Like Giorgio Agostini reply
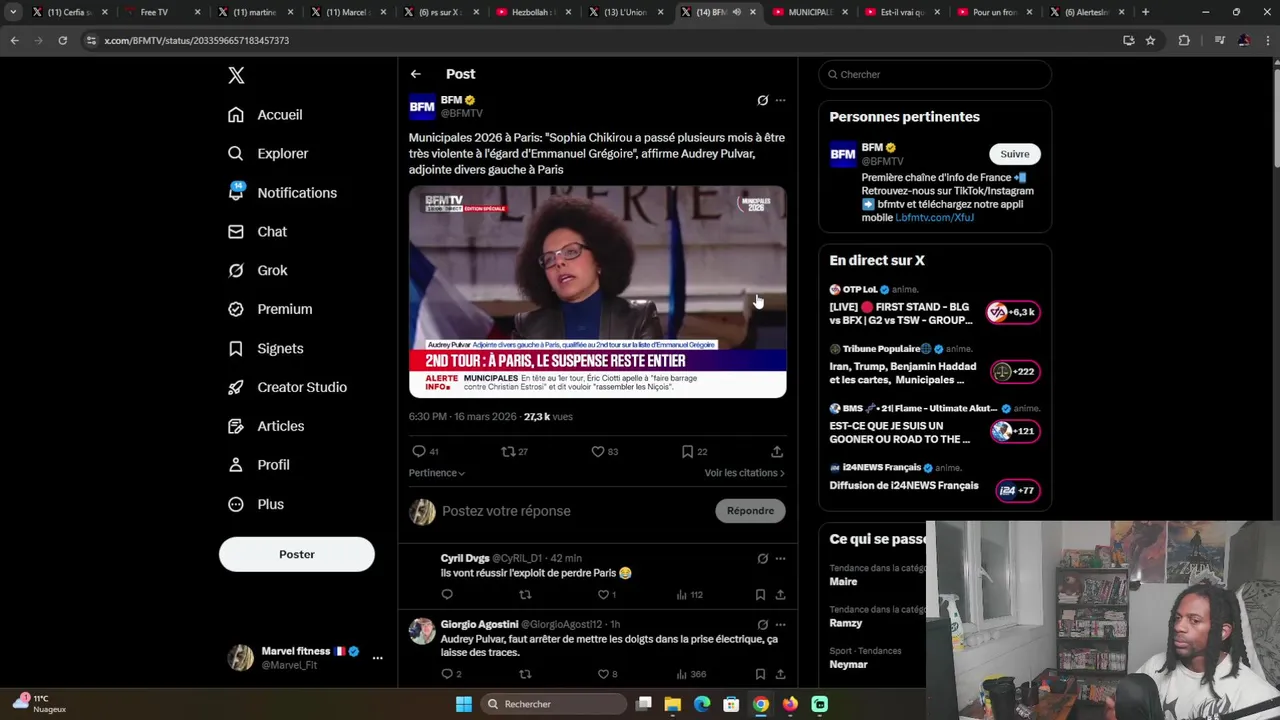Screen dimensions: 1280x720 click(603, 674)
